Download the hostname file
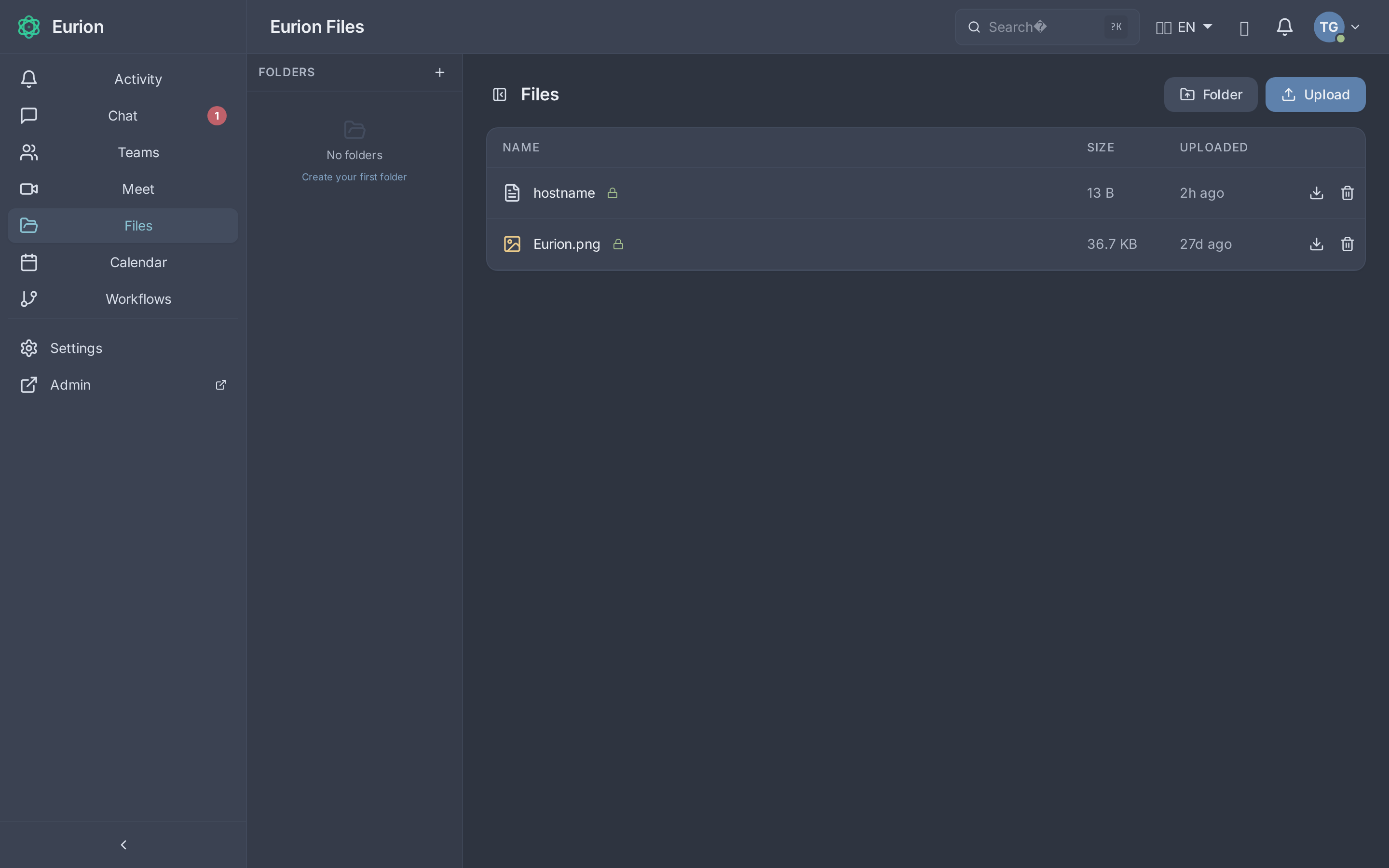The height and width of the screenshot is (868, 1389). click(1317, 193)
